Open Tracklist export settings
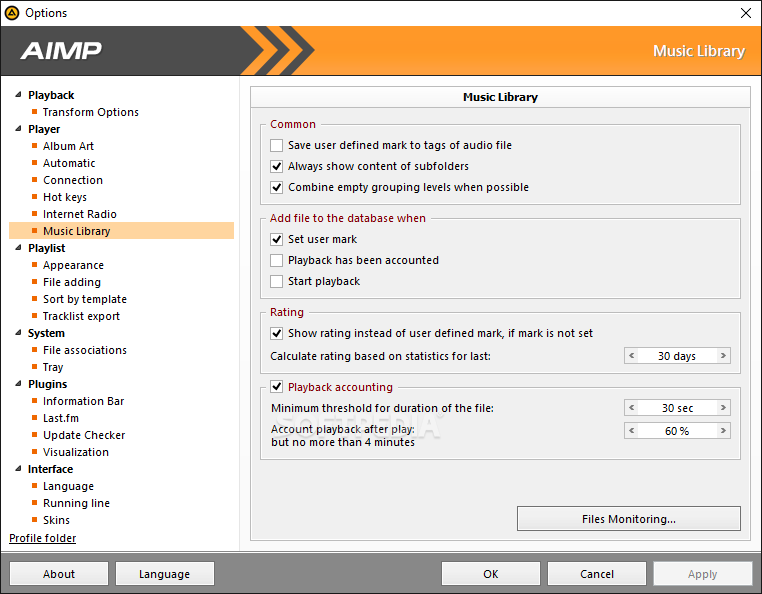The image size is (762, 594). (x=81, y=316)
